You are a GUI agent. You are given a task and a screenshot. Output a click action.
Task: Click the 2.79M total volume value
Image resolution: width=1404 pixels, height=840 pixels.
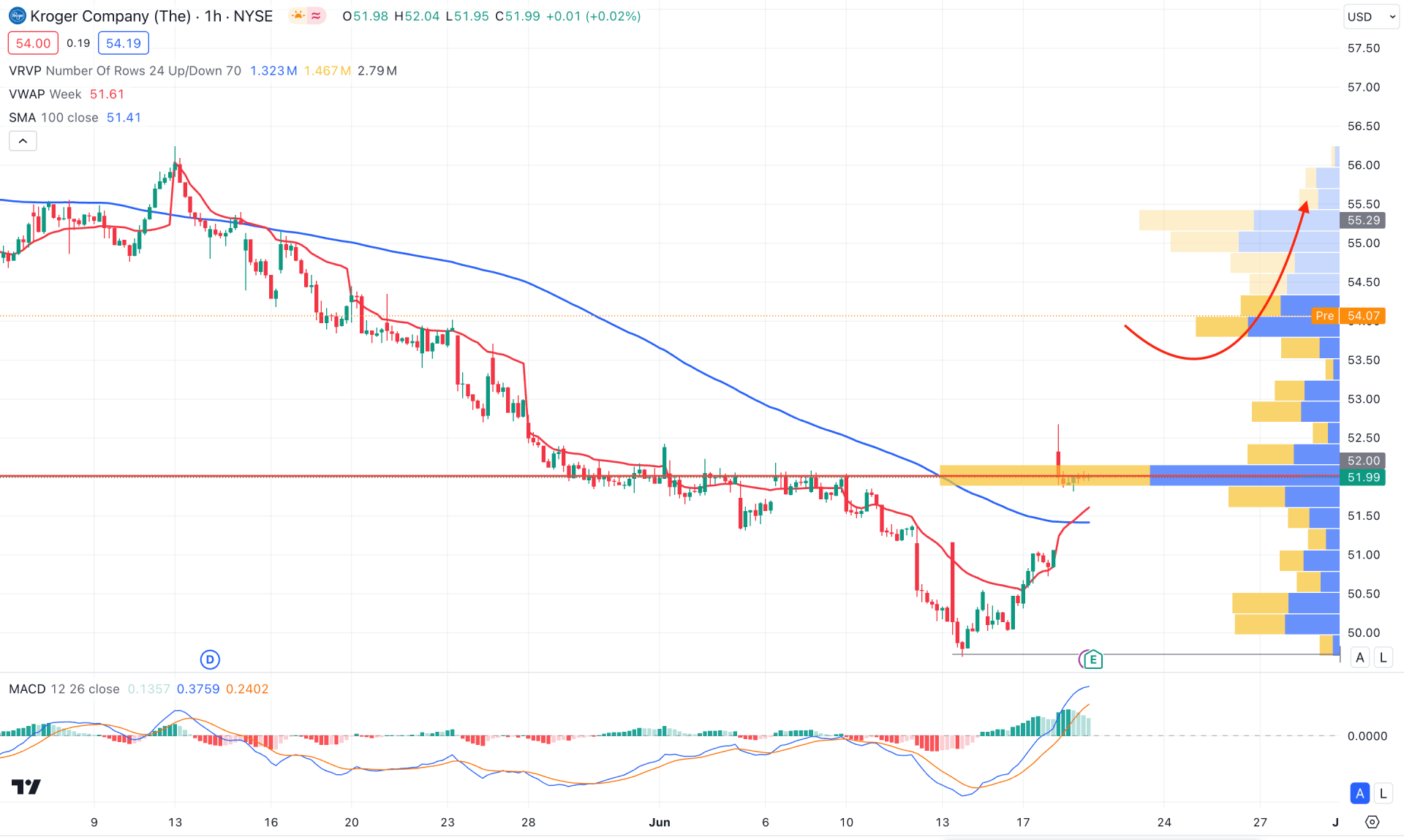(377, 70)
